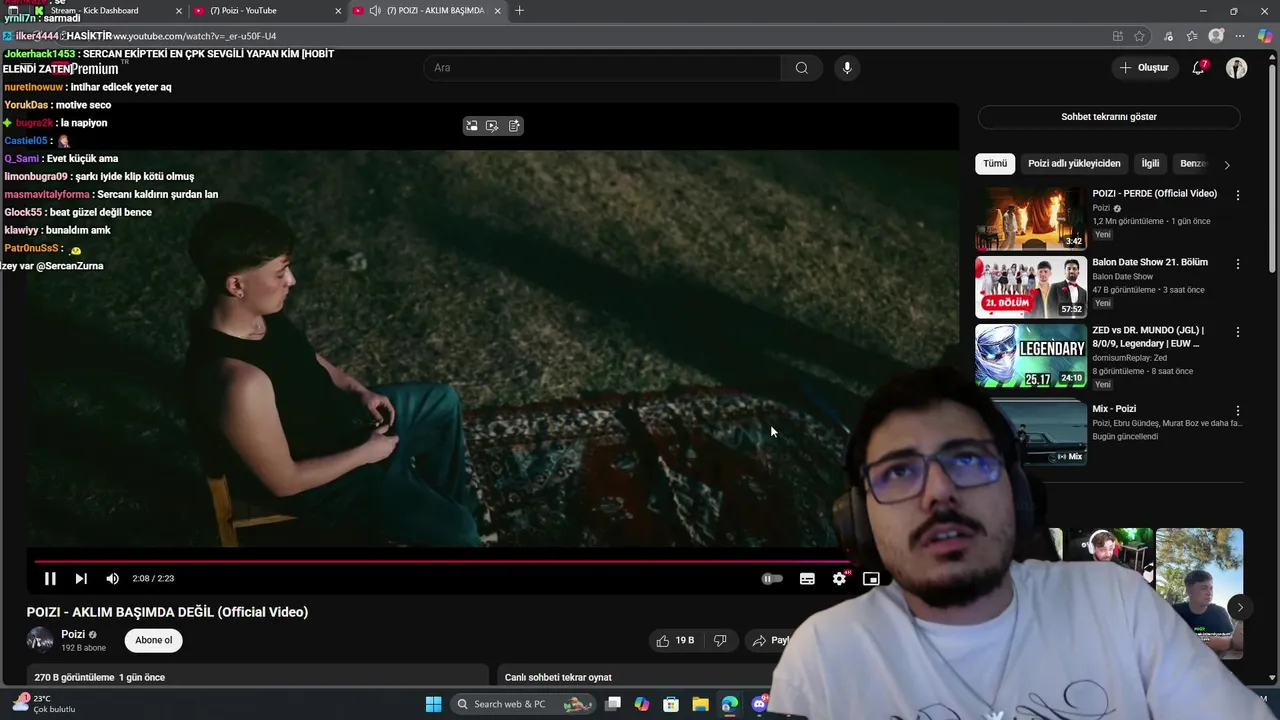Click 'Canlı sohbeti tekrar oynat' text
Viewport: 1280px width, 720px height.
click(x=558, y=677)
